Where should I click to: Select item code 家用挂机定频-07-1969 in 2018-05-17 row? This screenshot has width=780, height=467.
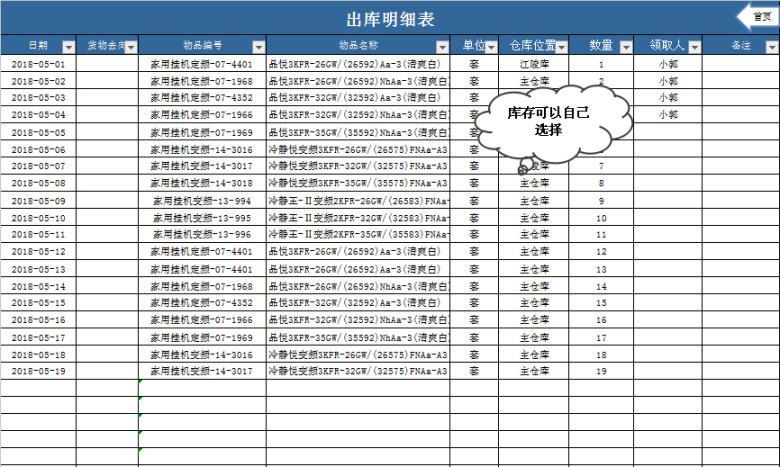(202, 337)
